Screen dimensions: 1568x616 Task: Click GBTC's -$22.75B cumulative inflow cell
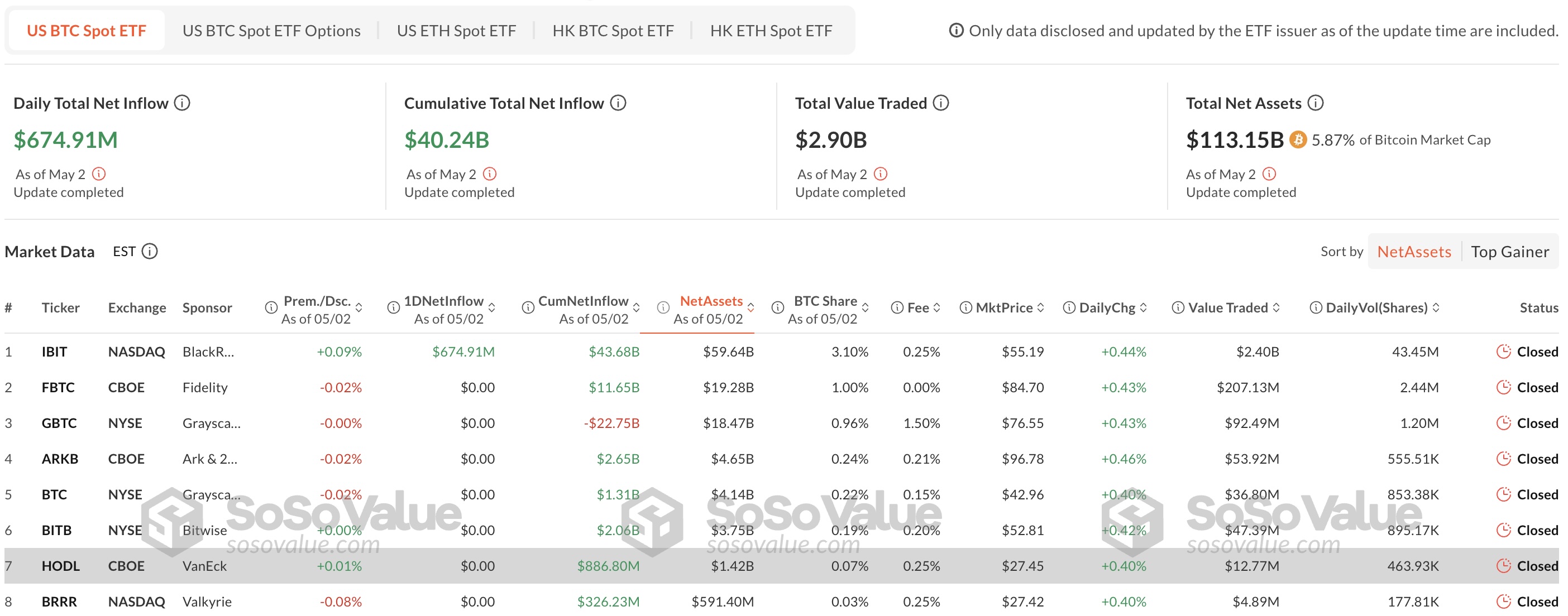click(x=611, y=422)
